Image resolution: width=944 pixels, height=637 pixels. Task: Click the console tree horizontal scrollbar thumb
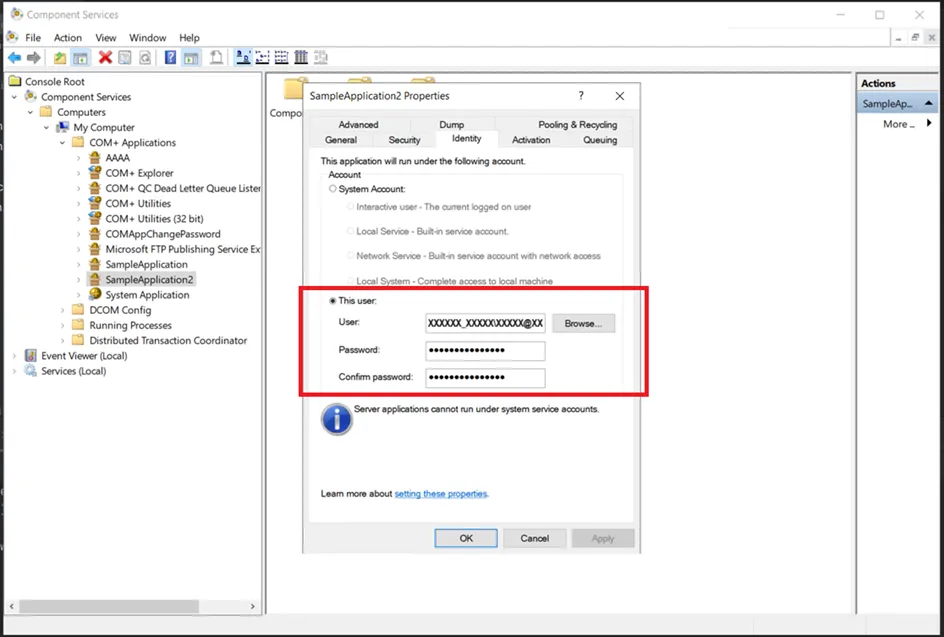[108, 606]
